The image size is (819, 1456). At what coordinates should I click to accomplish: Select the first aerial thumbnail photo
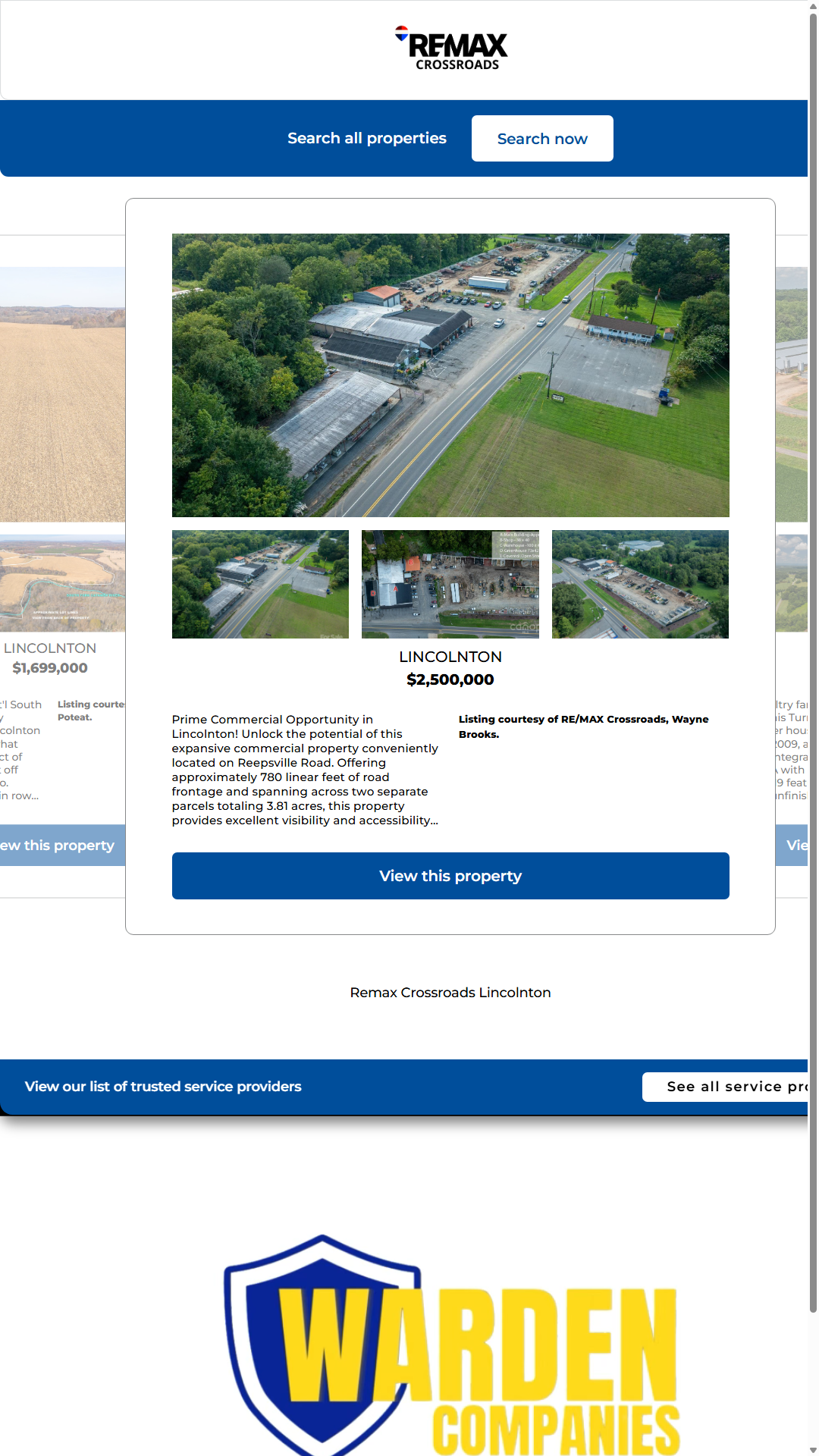pos(260,584)
